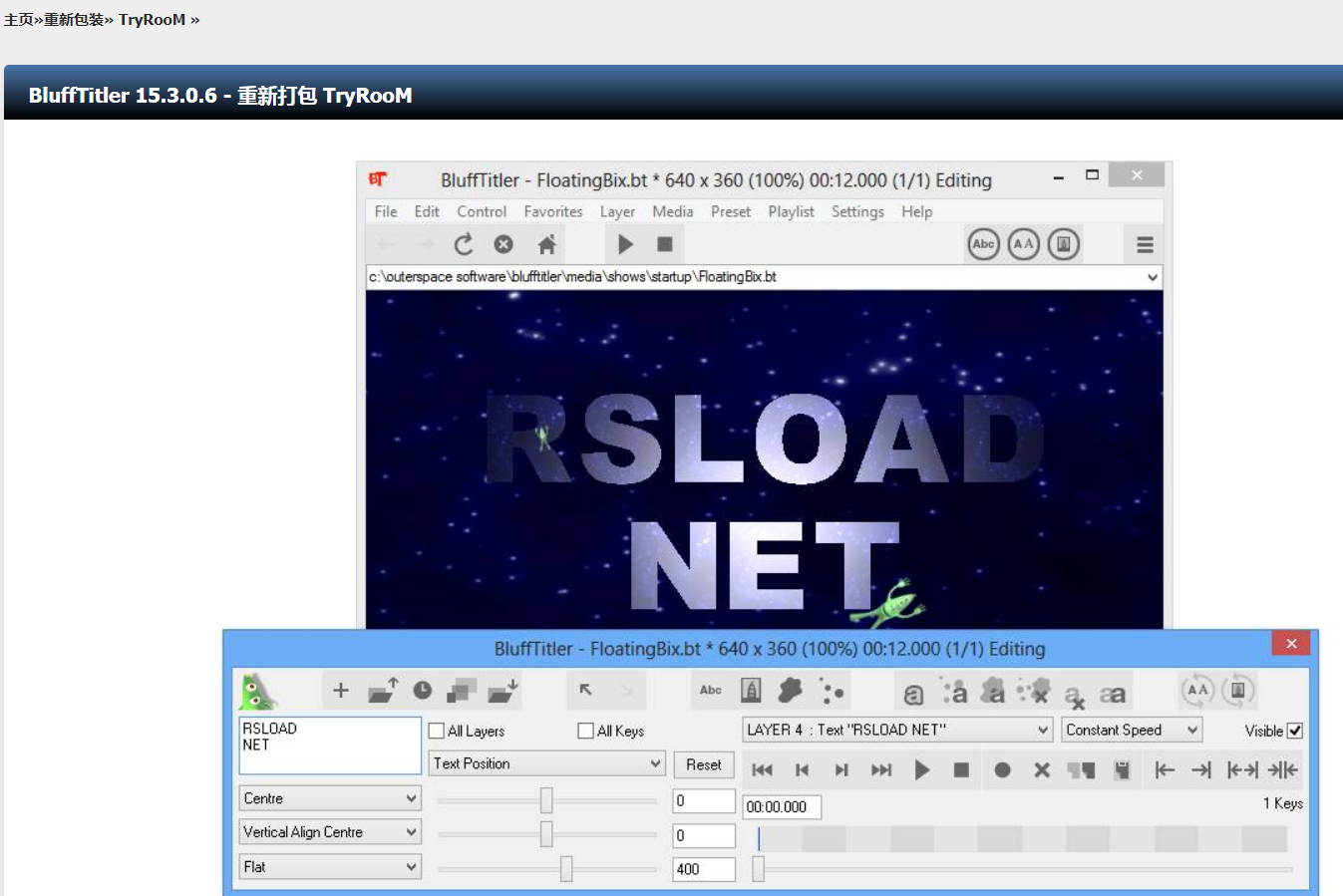Click AA icon with circular arrows

pyautogui.click(x=1197, y=690)
